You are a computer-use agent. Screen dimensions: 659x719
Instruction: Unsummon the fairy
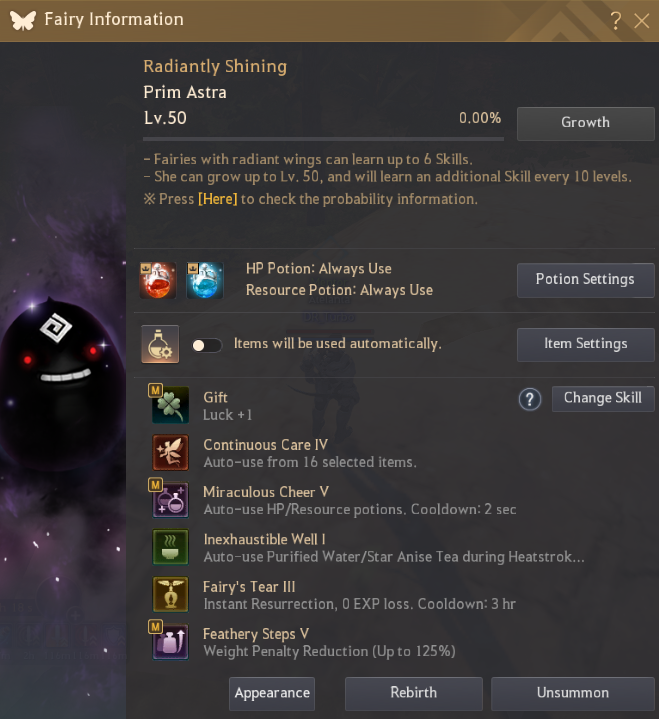pos(573,693)
